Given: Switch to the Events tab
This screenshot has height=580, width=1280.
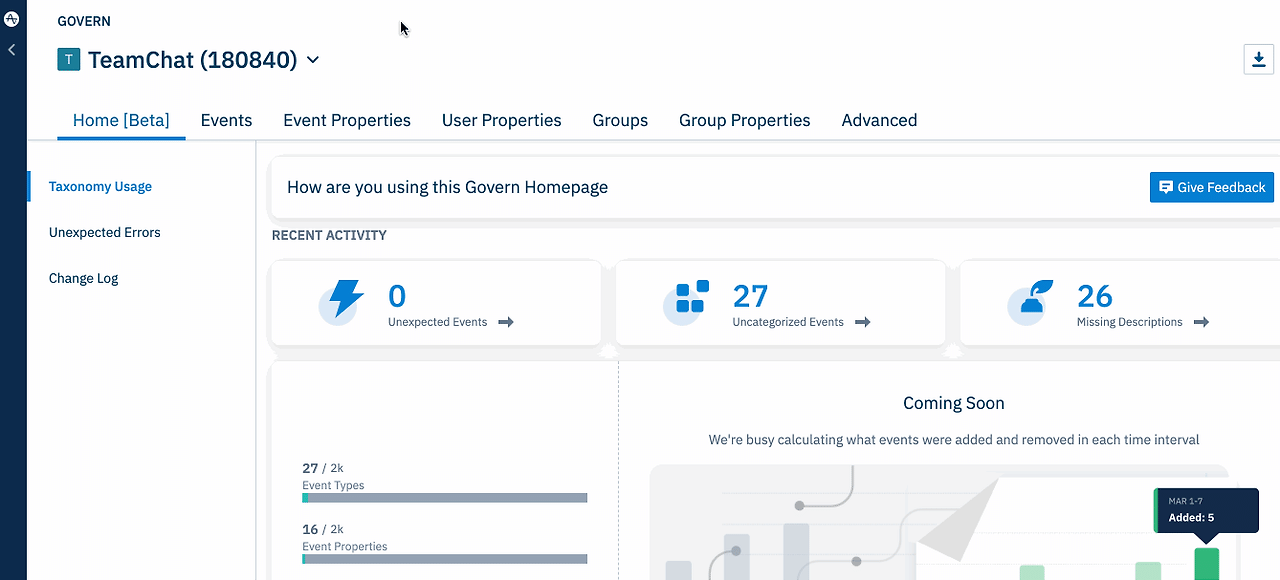Looking at the screenshot, I should click(x=226, y=120).
